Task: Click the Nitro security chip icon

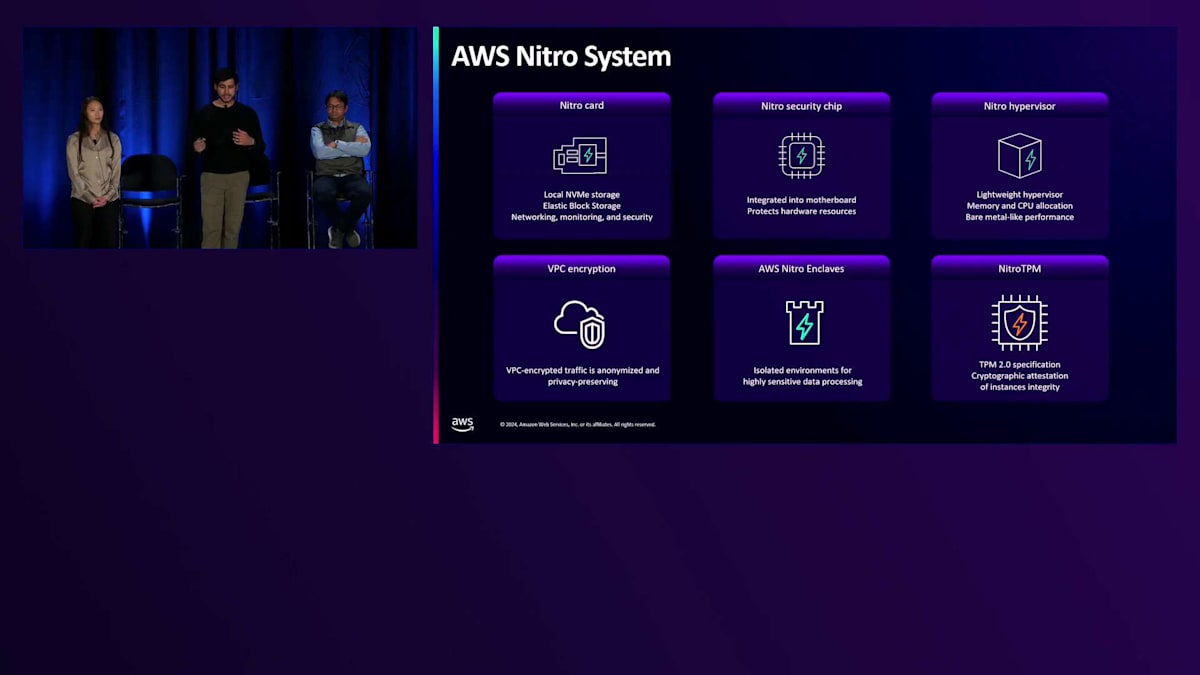Action: coord(801,155)
